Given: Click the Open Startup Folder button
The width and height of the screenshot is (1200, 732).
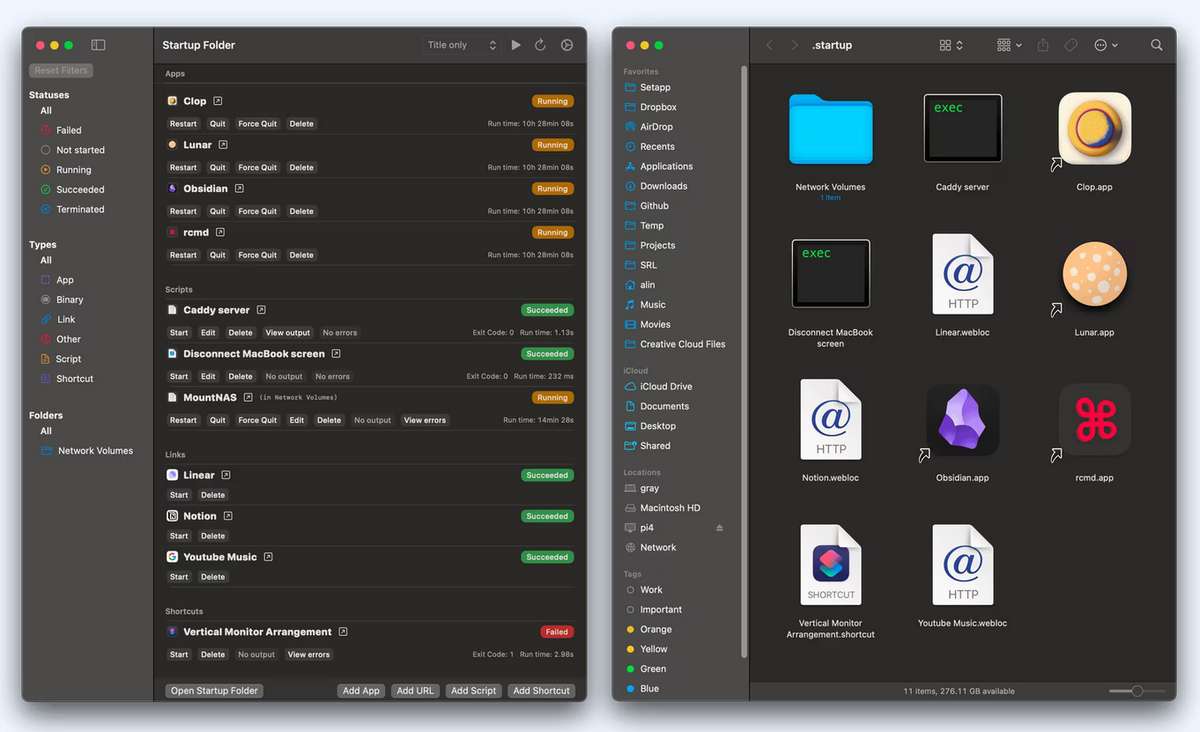Looking at the screenshot, I should tap(214, 691).
